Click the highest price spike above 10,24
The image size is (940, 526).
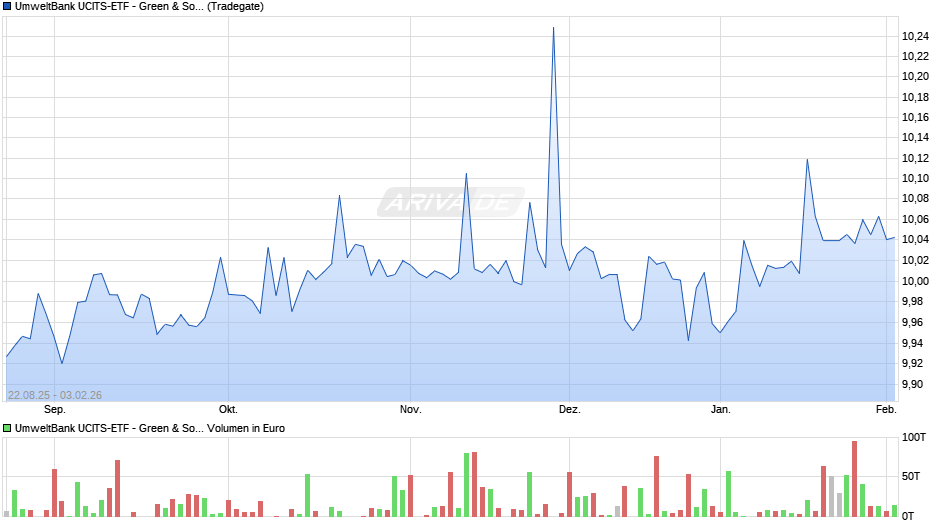point(553,28)
